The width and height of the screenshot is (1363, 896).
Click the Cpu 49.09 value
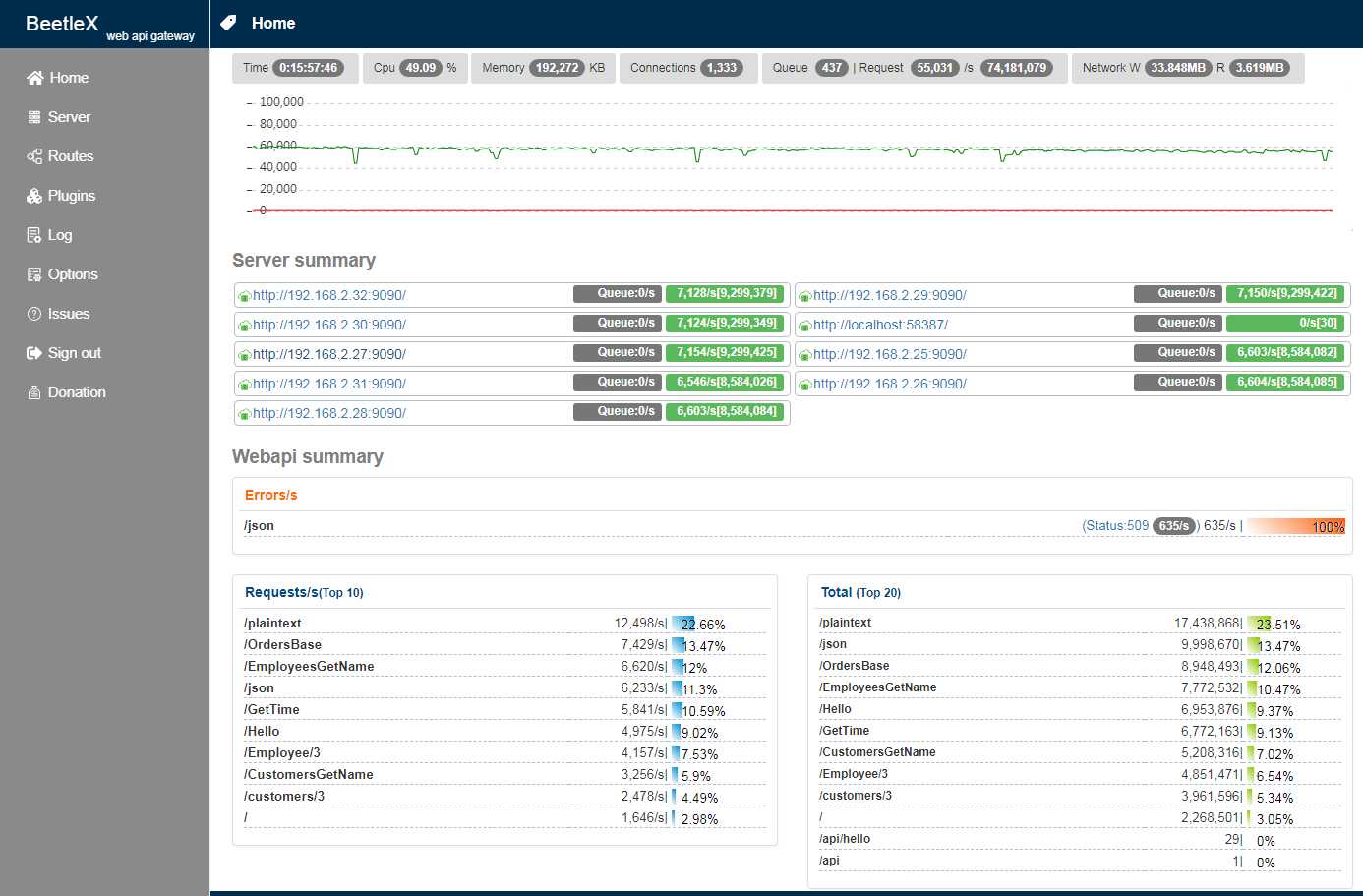point(420,68)
